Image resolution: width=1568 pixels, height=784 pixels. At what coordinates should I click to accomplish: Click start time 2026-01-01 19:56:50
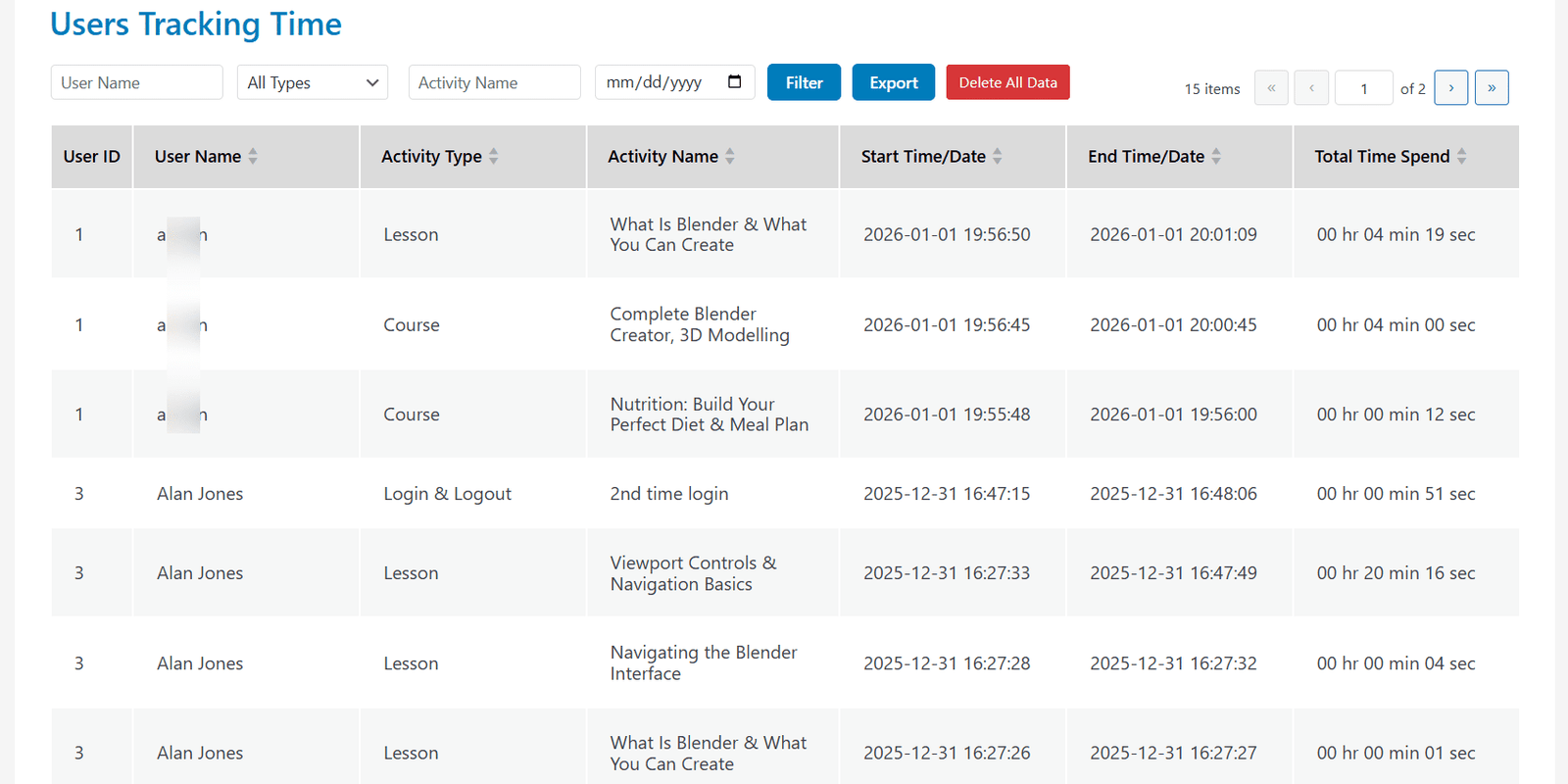947,234
